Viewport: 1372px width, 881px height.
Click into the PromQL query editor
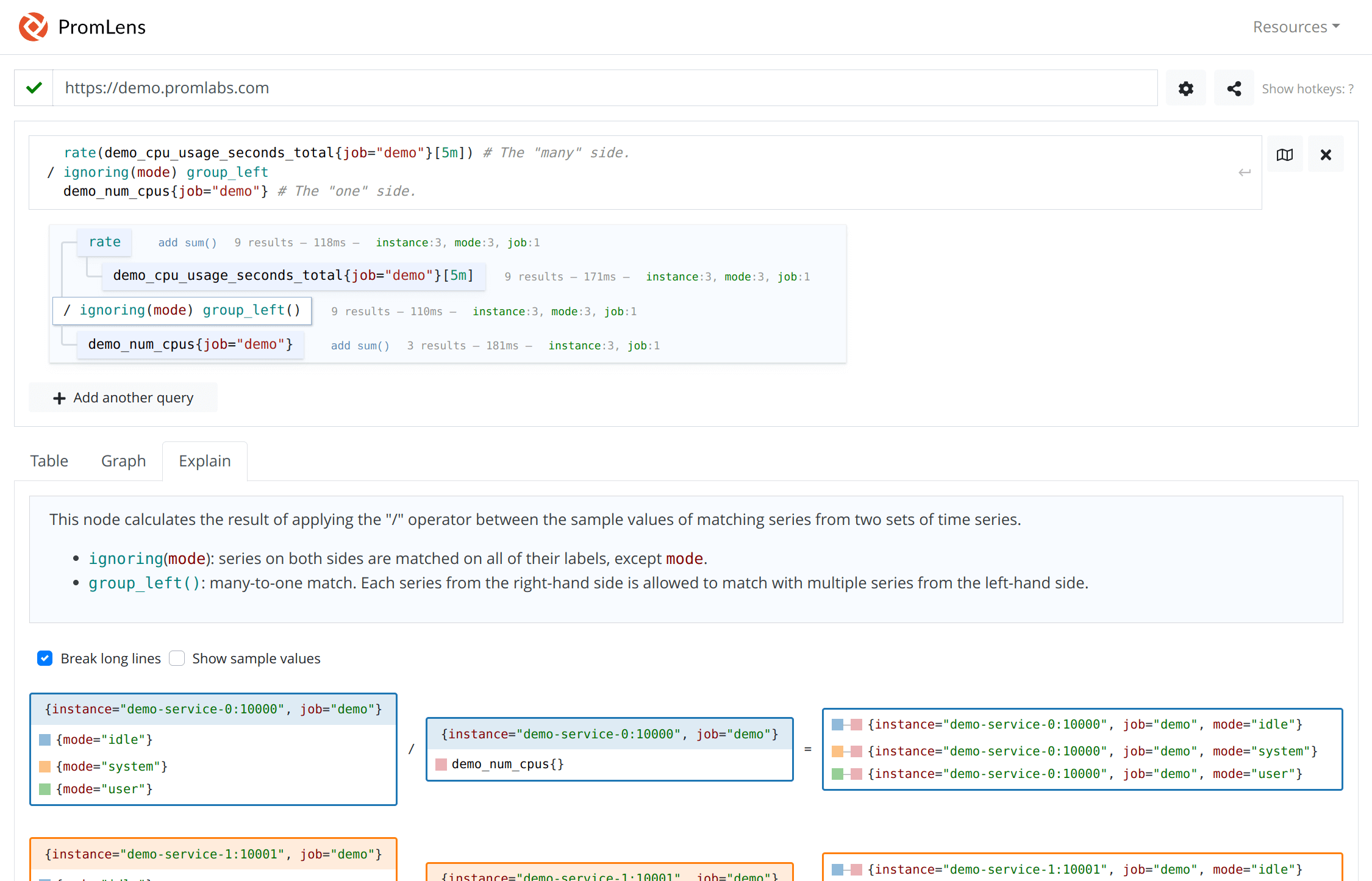tap(645, 173)
